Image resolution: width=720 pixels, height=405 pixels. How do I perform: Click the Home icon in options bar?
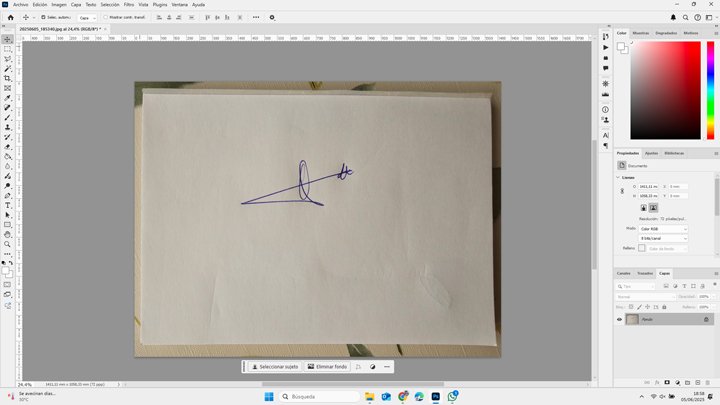[x=8, y=17]
